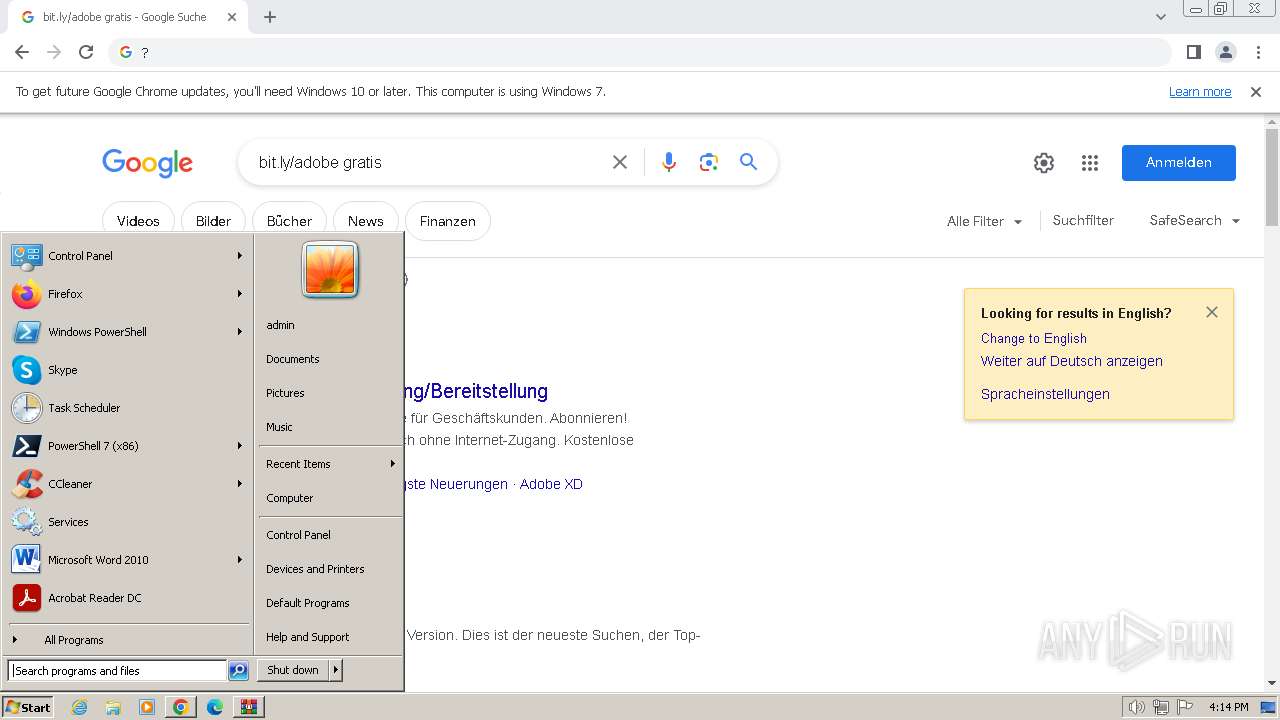Viewport: 1280px width, 720px height.
Task: Open Acrobat Reader DC
Action: pyautogui.click(x=127, y=598)
